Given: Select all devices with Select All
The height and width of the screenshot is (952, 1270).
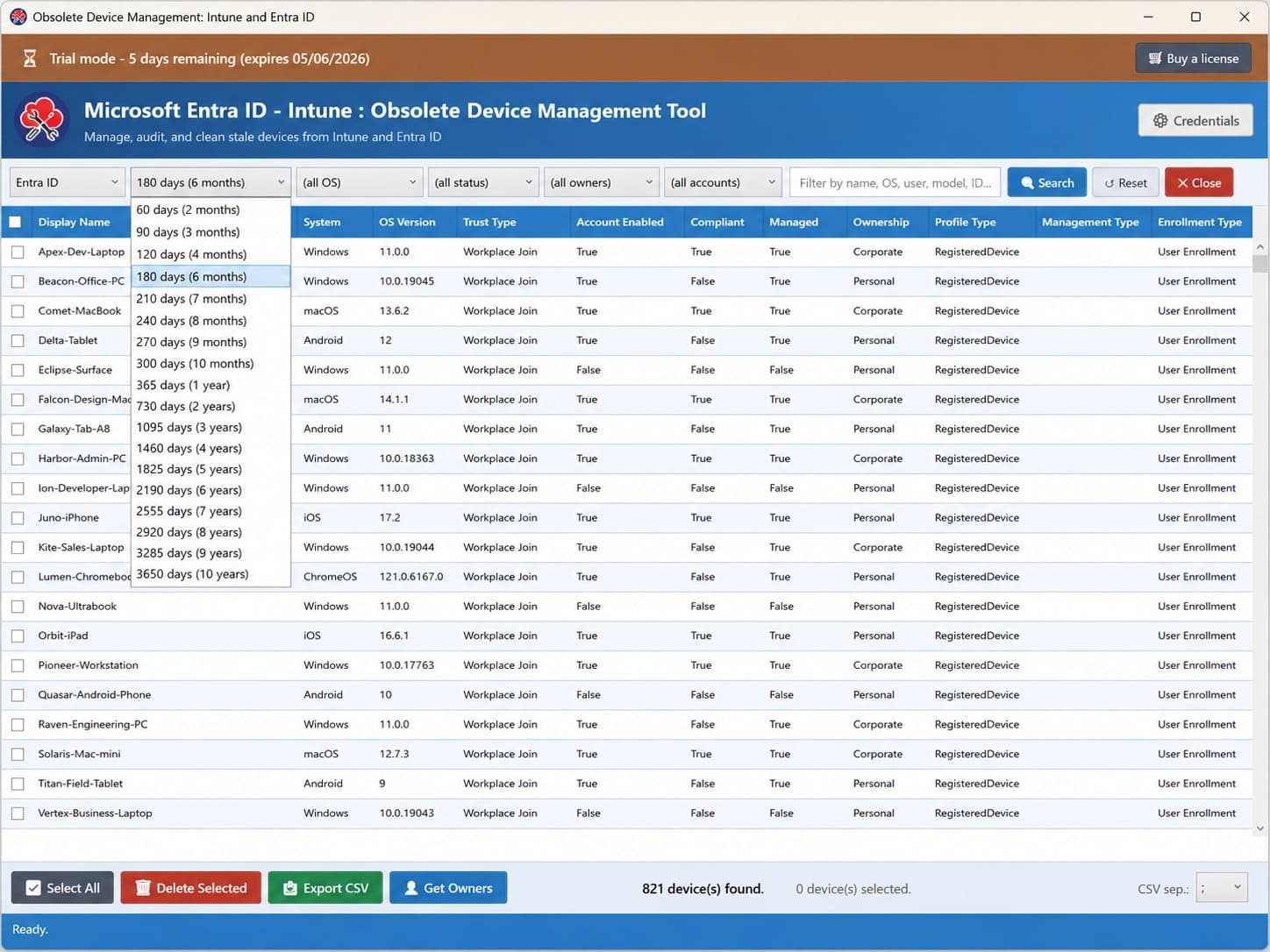Looking at the screenshot, I should pos(62,888).
